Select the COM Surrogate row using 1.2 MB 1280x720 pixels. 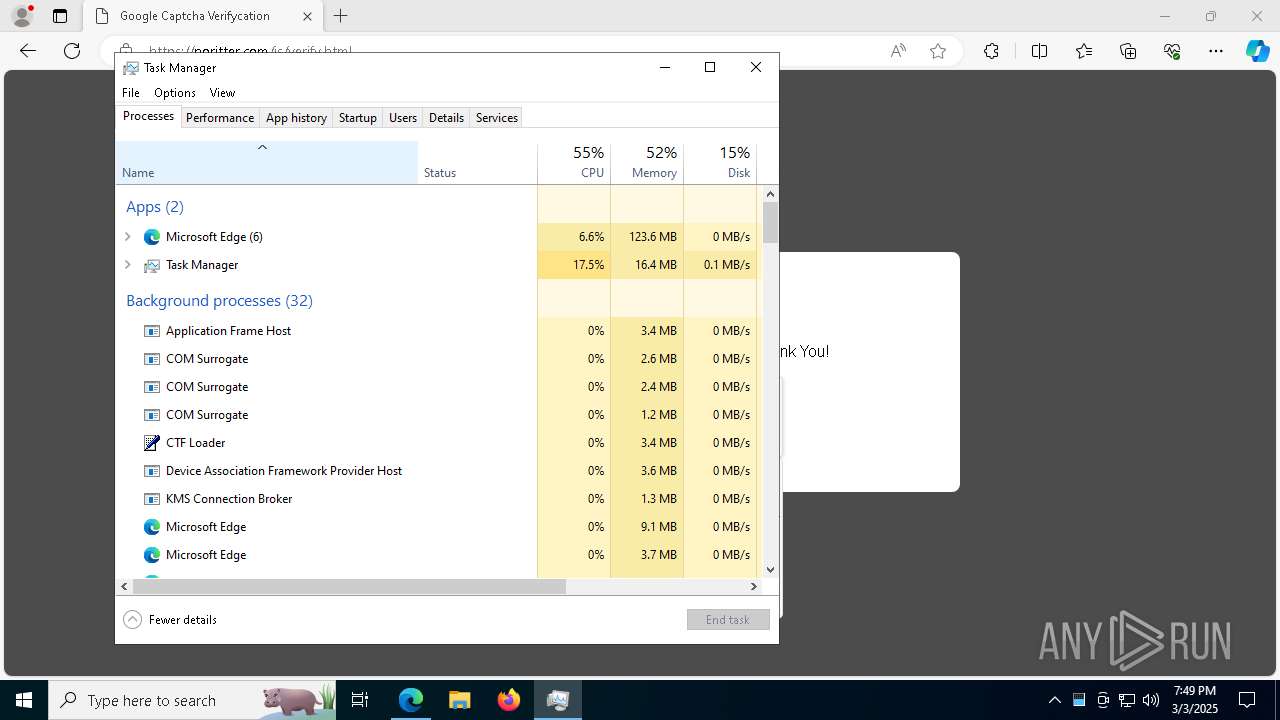point(436,415)
